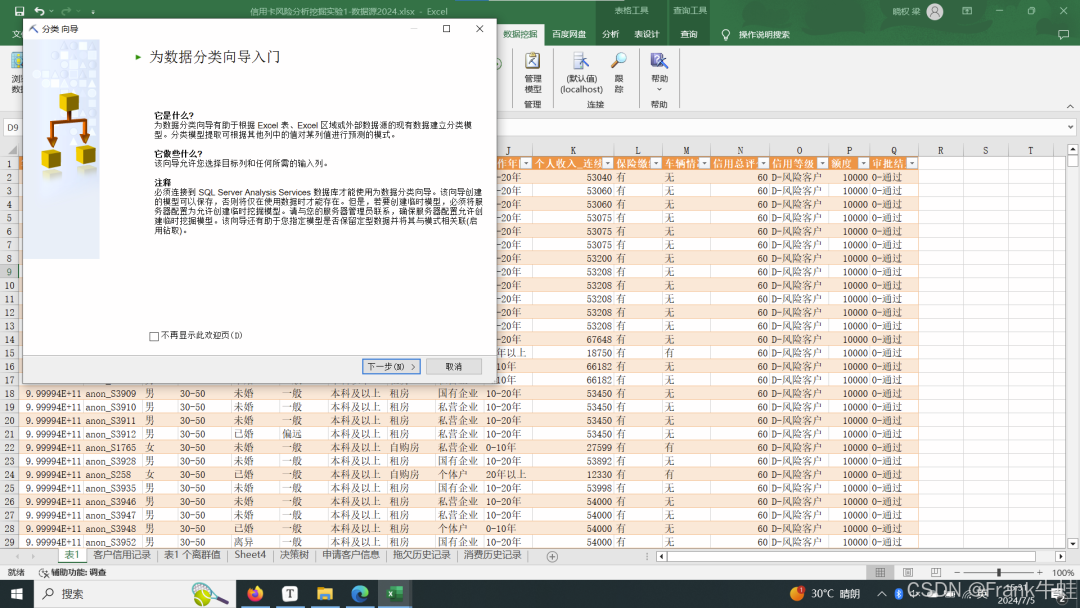Adjust the zoom slider in status bar
Viewport: 1080px width, 608px height.
998,573
